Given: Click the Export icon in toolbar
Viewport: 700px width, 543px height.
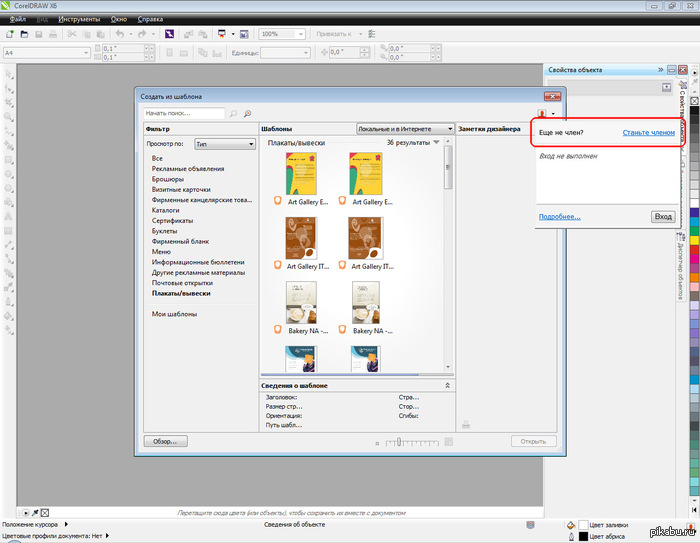Looking at the screenshot, I should click(203, 34).
